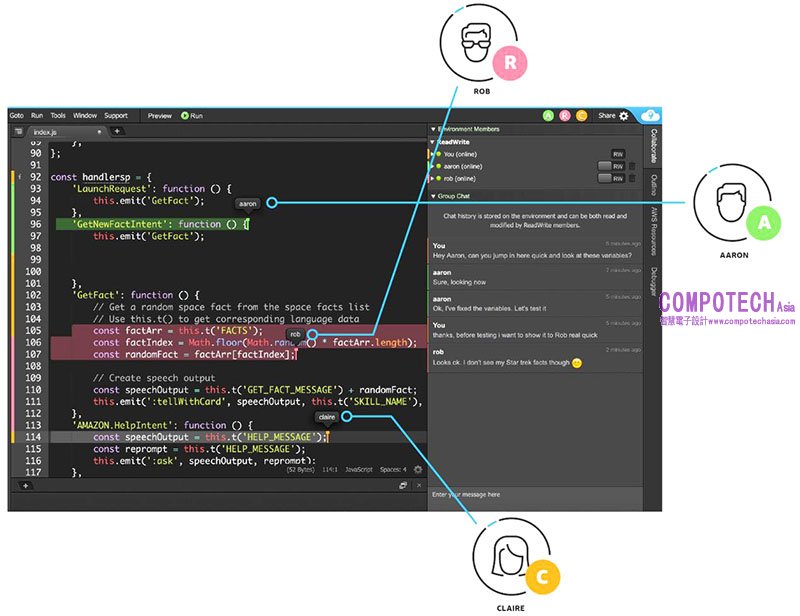The height and width of the screenshot is (616, 800).
Task: Click the AWS Cloud9 cloud logo icon
Action: pyautogui.click(x=651, y=115)
